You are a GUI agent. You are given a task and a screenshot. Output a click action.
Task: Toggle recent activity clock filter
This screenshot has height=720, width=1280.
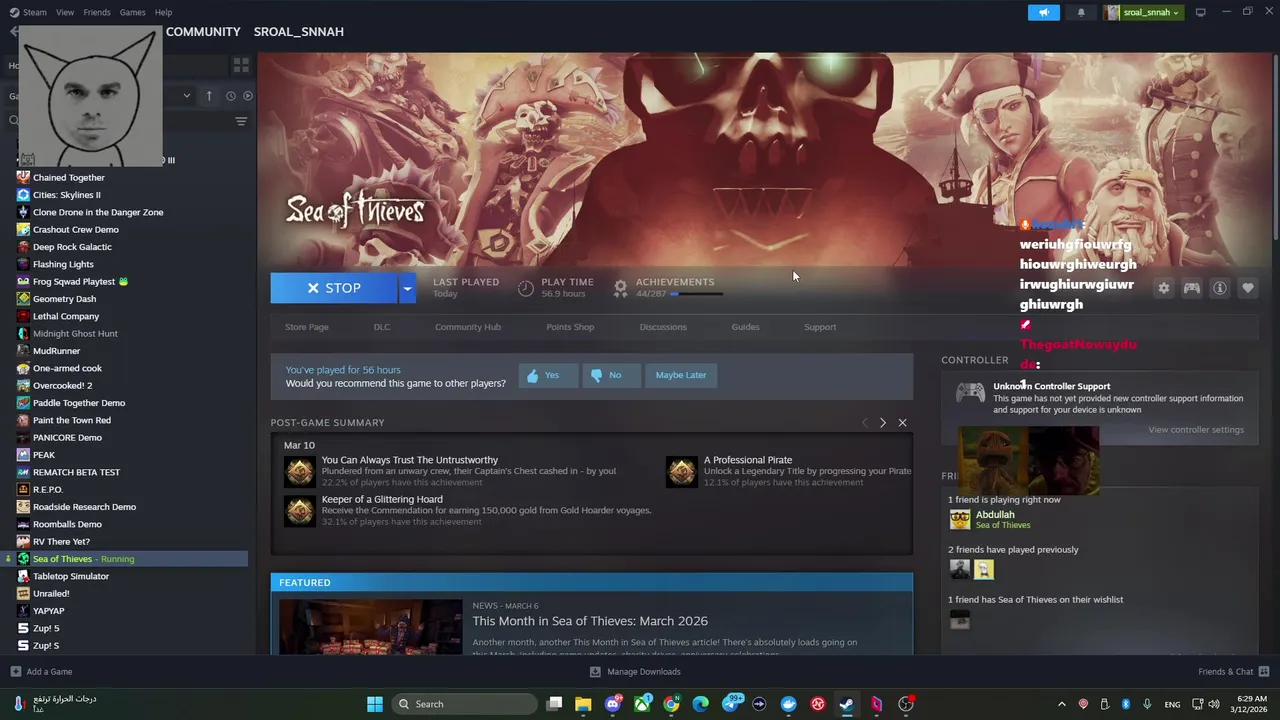[x=230, y=96]
